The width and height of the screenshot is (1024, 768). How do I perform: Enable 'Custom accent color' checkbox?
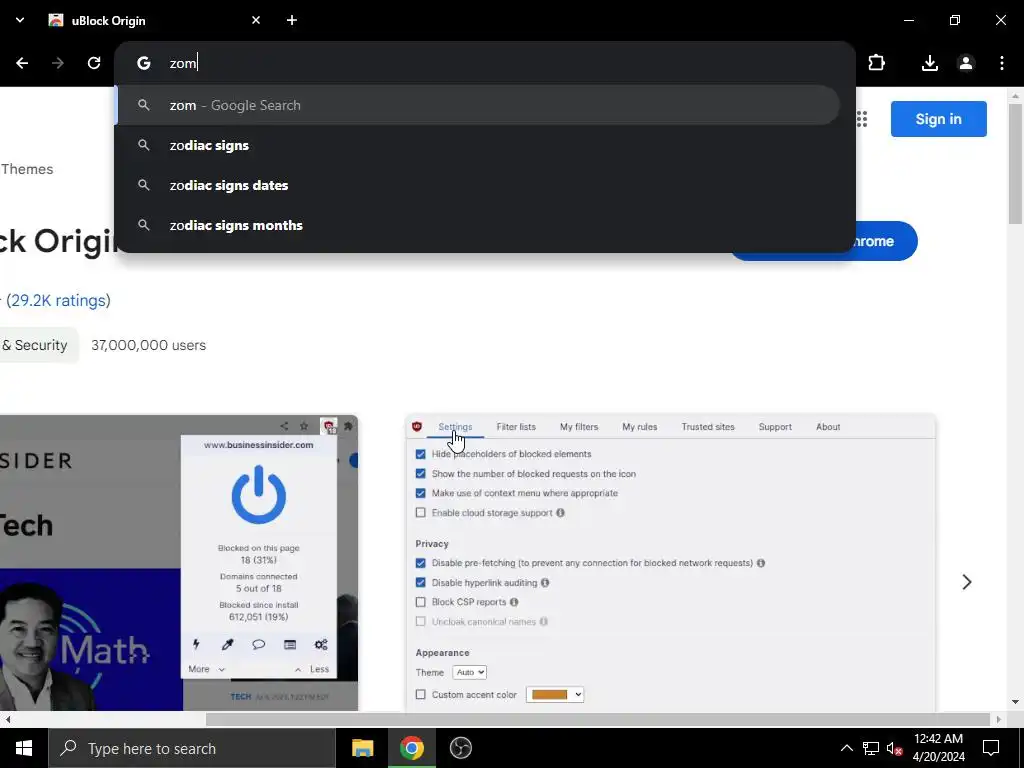click(421, 695)
